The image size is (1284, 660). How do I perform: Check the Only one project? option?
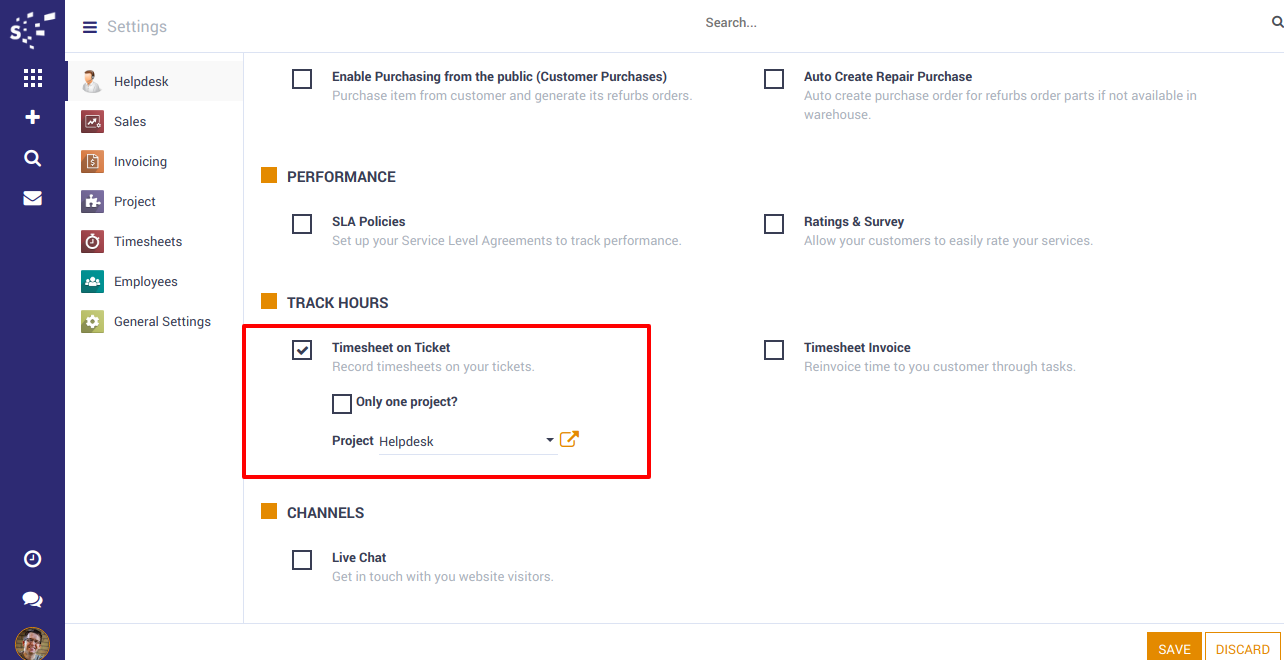coord(342,403)
